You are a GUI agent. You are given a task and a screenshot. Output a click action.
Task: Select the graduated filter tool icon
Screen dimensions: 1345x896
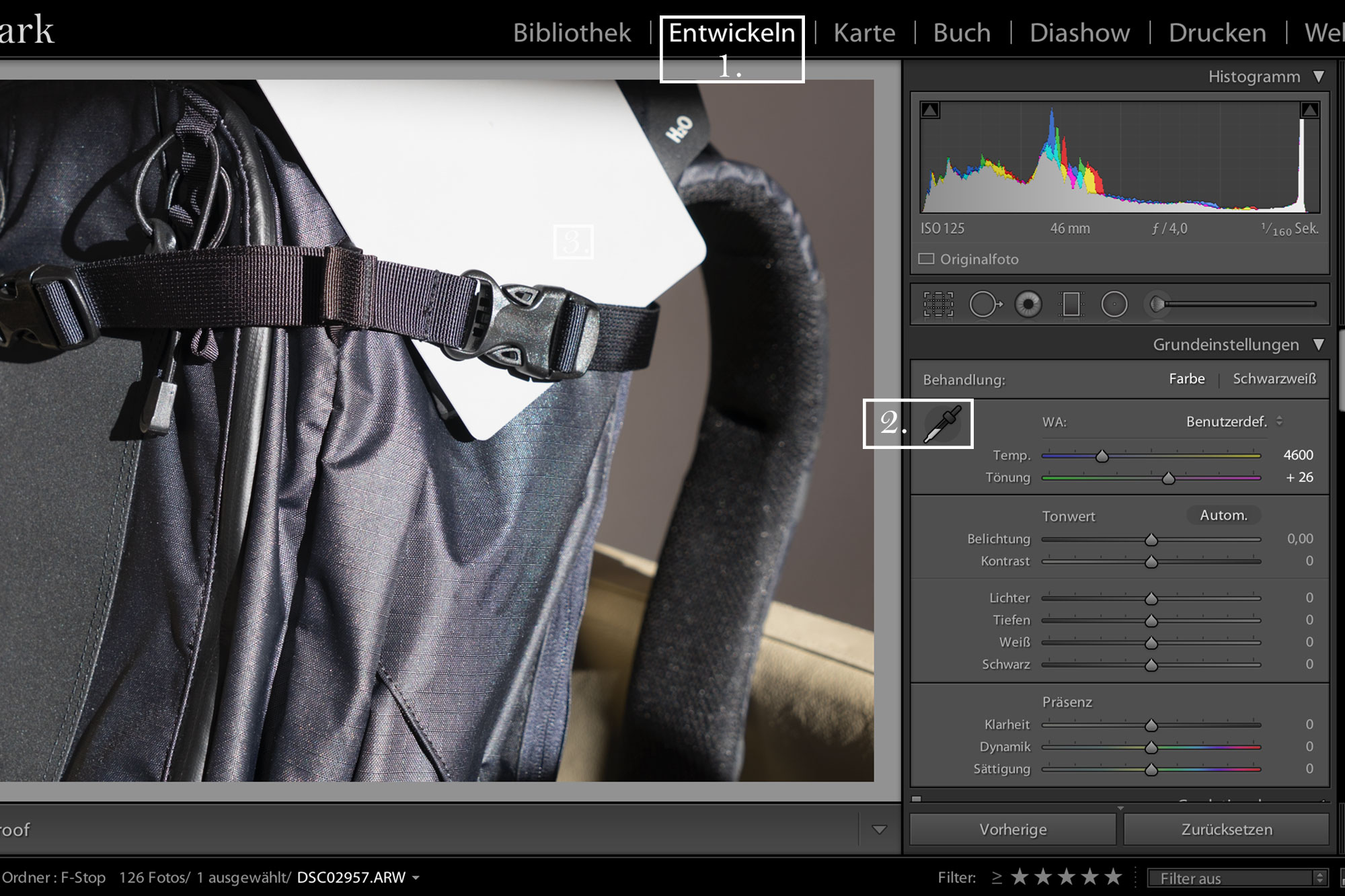point(1071,304)
